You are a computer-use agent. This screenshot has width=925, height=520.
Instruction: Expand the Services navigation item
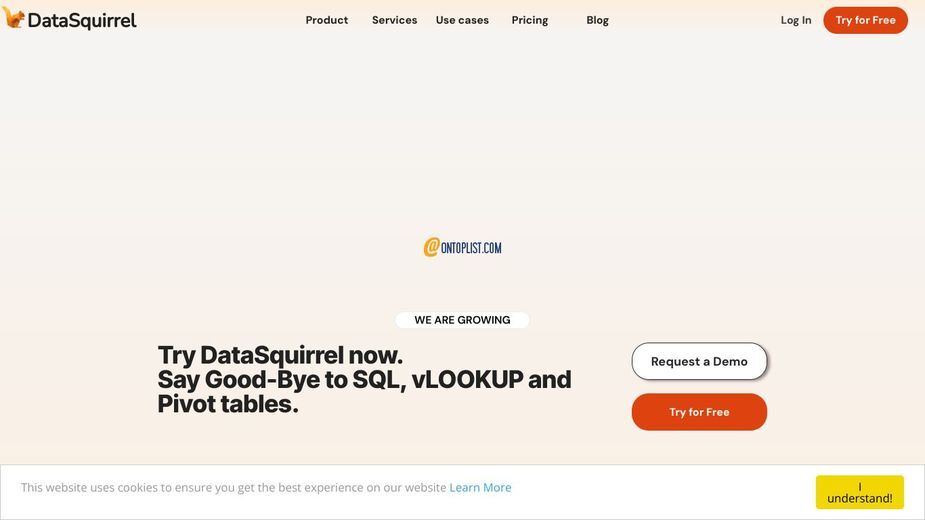tap(394, 20)
